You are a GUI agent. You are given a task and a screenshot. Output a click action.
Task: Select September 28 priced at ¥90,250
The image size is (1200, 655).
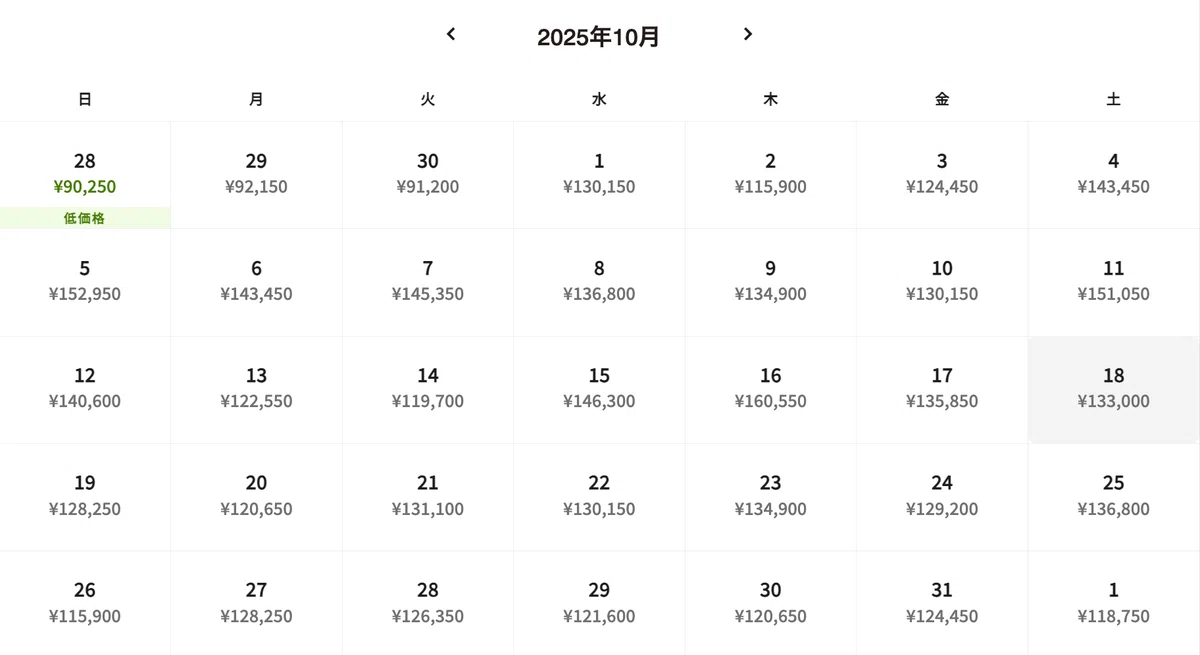pyautogui.click(x=85, y=175)
